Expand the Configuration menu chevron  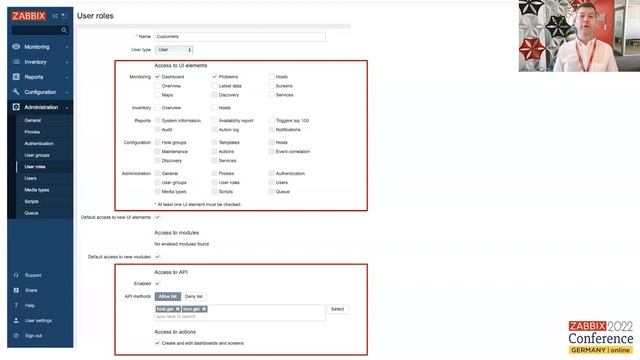(x=67, y=92)
